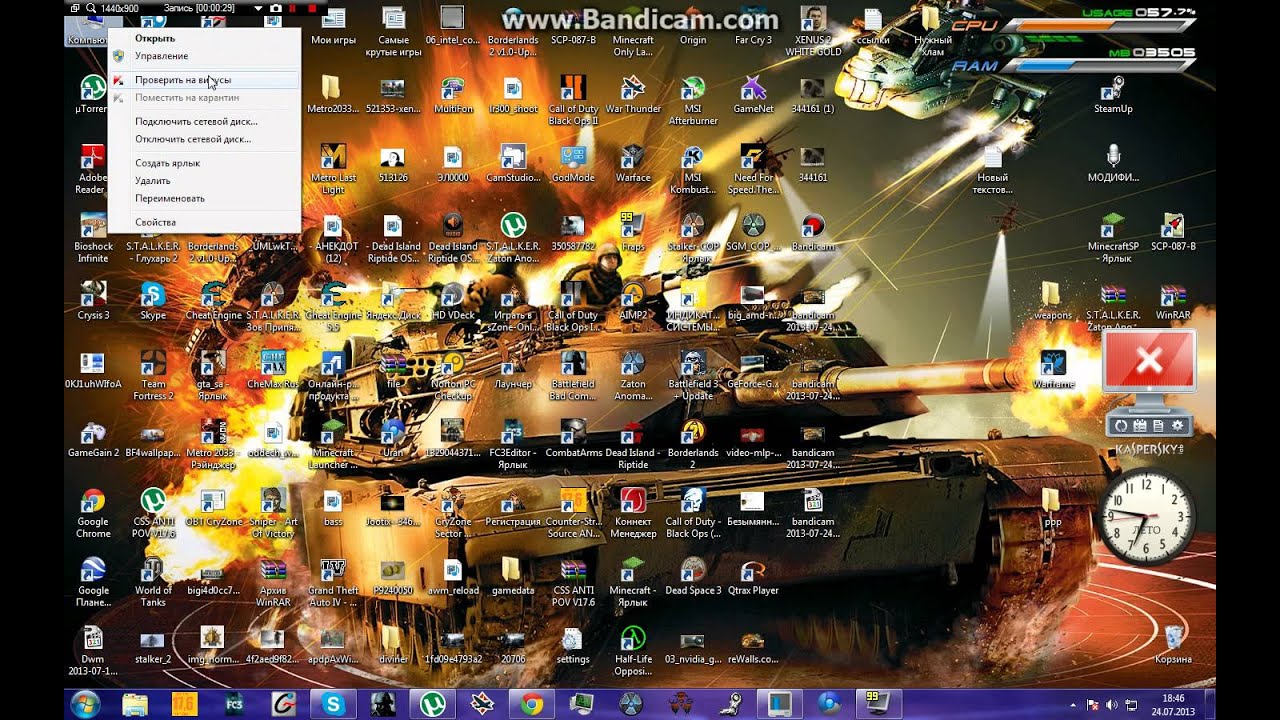Image resolution: width=1280 pixels, height=720 pixels.
Task: Click Kaspersky gadget red monitor status
Action: click(1149, 361)
